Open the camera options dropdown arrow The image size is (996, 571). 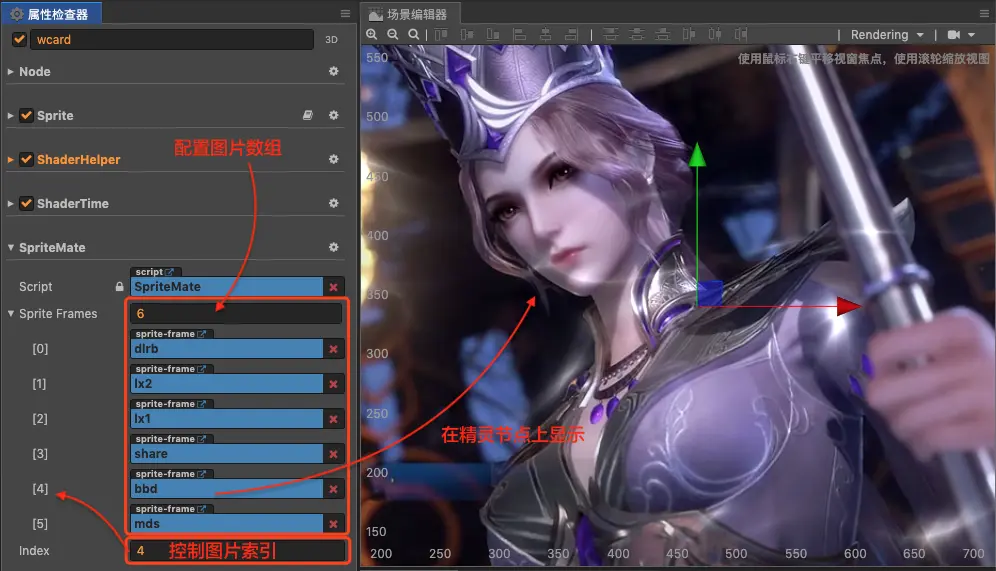click(x=971, y=35)
